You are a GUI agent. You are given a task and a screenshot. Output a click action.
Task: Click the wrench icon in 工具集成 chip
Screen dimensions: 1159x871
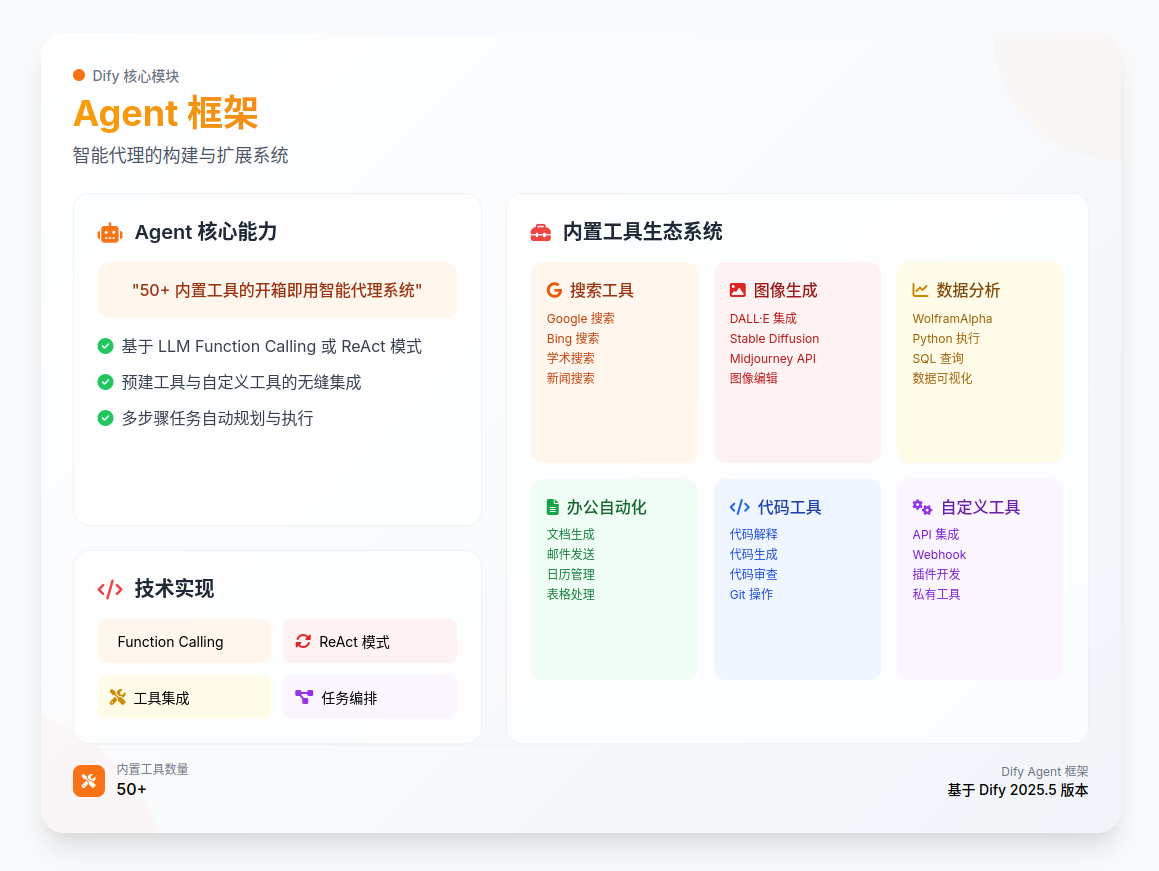[x=118, y=697]
